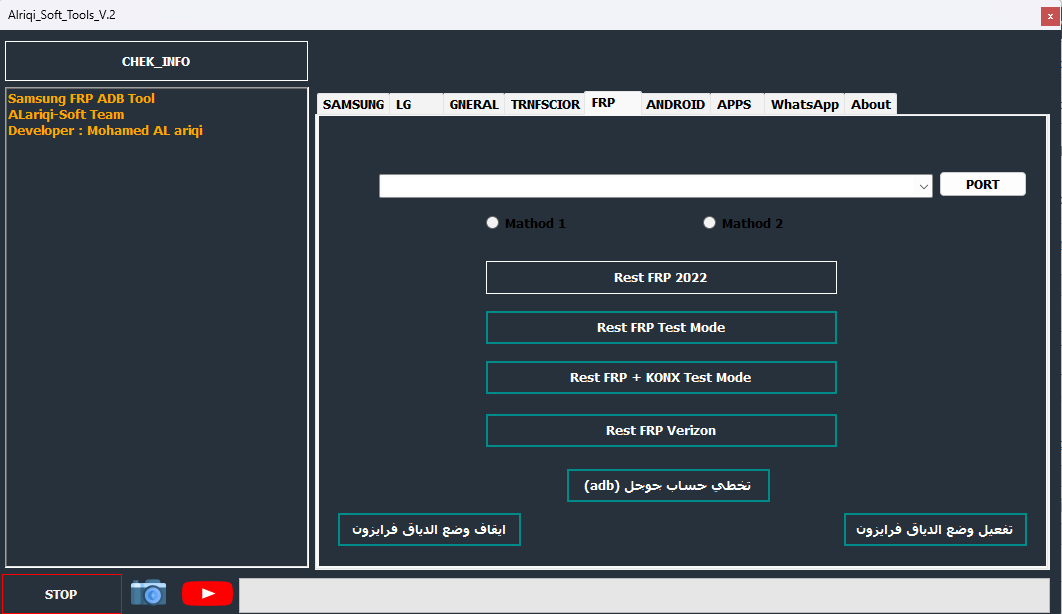This screenshot has height=614, width=1062.
Task: Run Rest FRP Verizon operation
Action: 661,430
